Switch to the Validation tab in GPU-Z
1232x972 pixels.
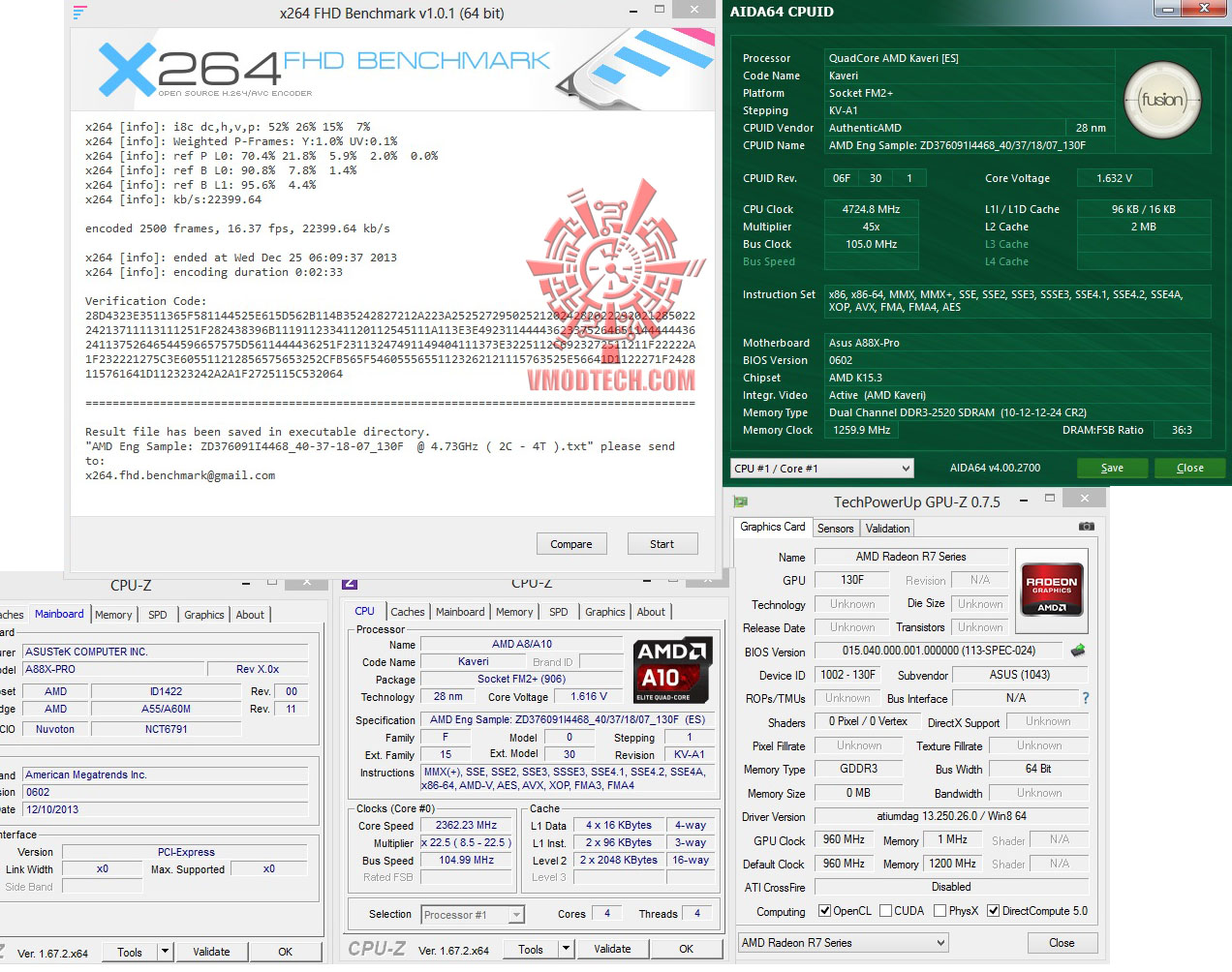887,529
